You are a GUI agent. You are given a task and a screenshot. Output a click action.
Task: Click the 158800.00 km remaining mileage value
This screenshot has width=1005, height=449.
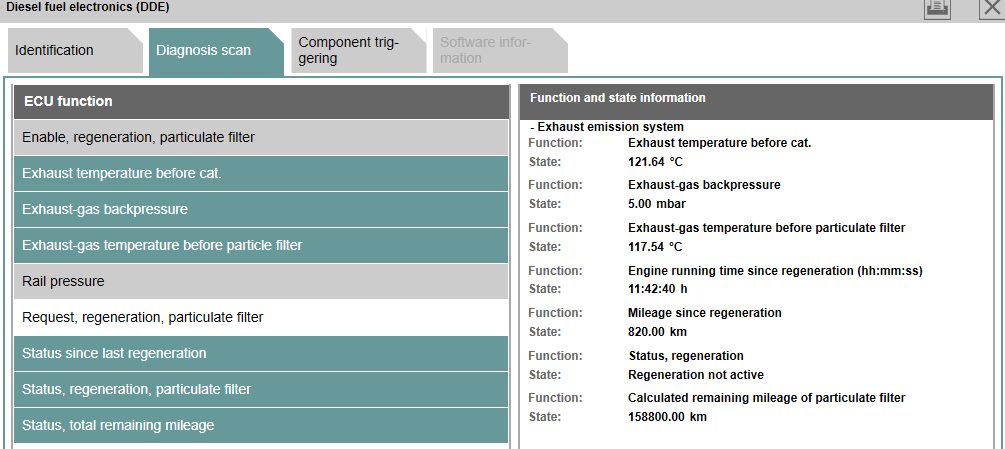tap(667, 417)
